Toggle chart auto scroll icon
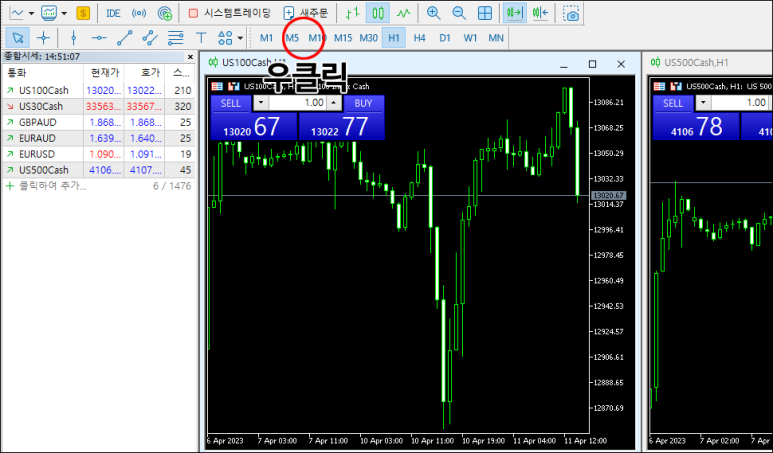773x453 pixels. coord(514,13)
